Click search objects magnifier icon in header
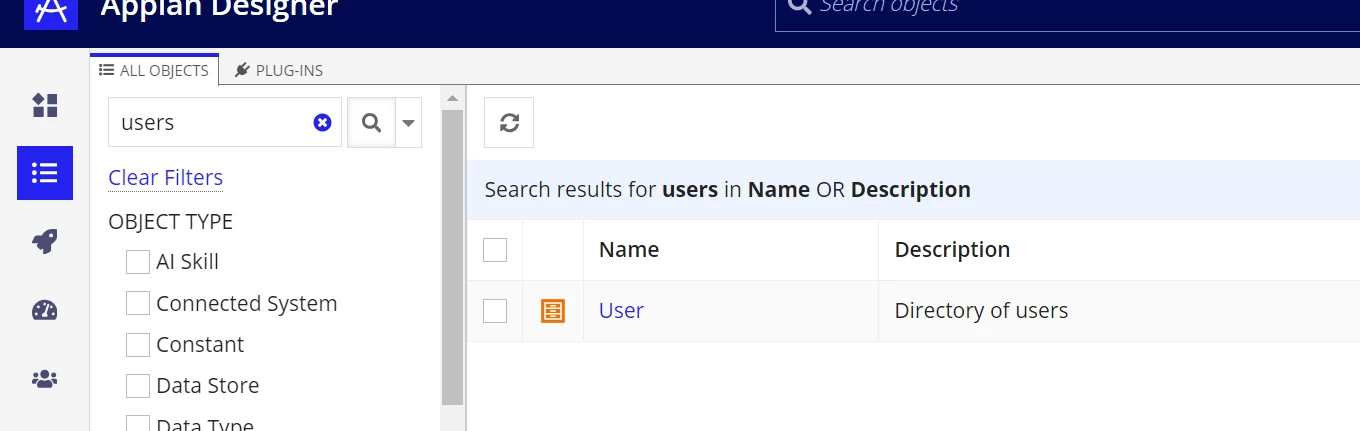 [x=799, y=6]
